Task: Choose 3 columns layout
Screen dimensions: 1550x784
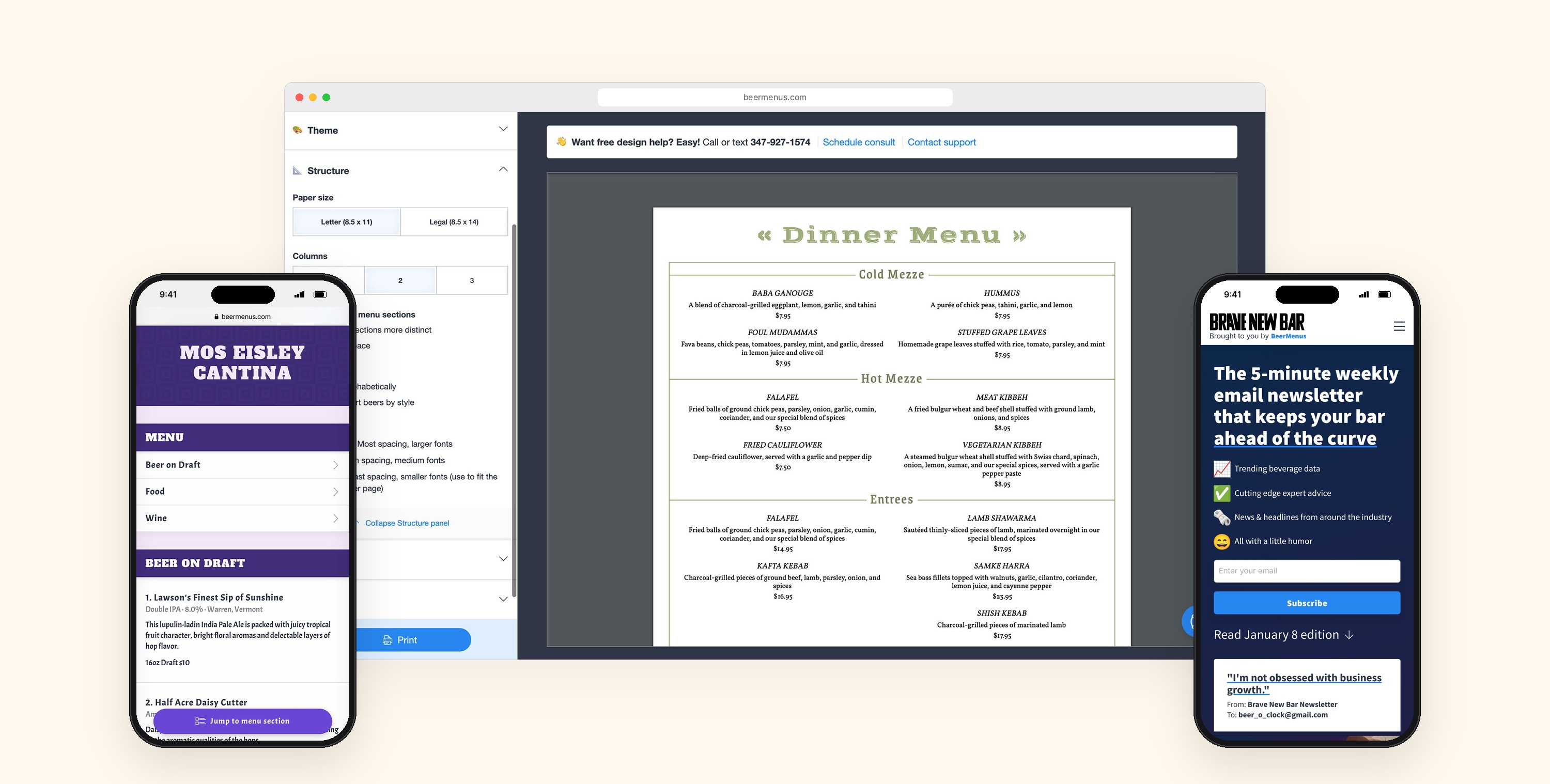Action: pyautogui.click(x=472, y=280)
